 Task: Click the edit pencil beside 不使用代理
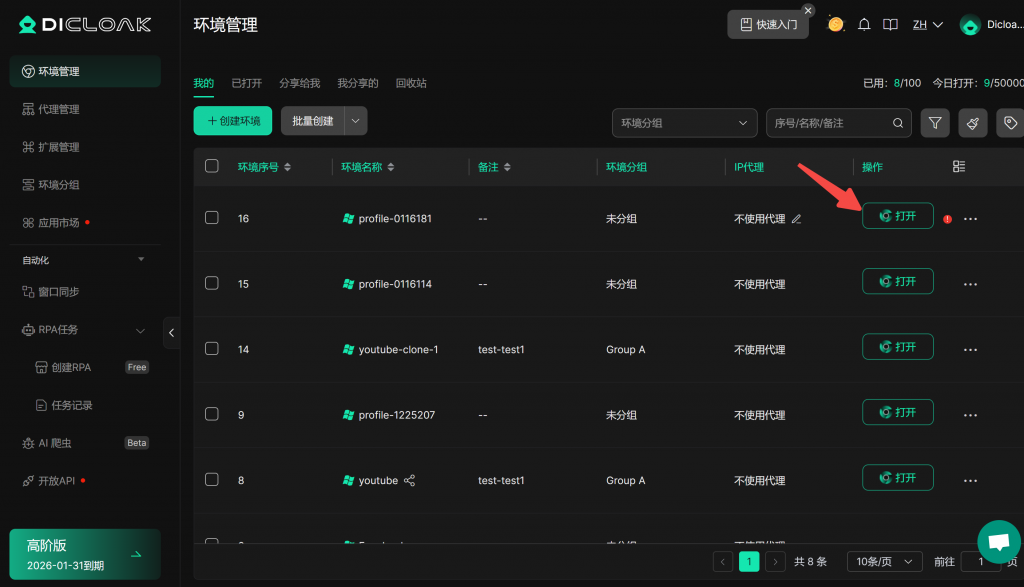[797, 218]
